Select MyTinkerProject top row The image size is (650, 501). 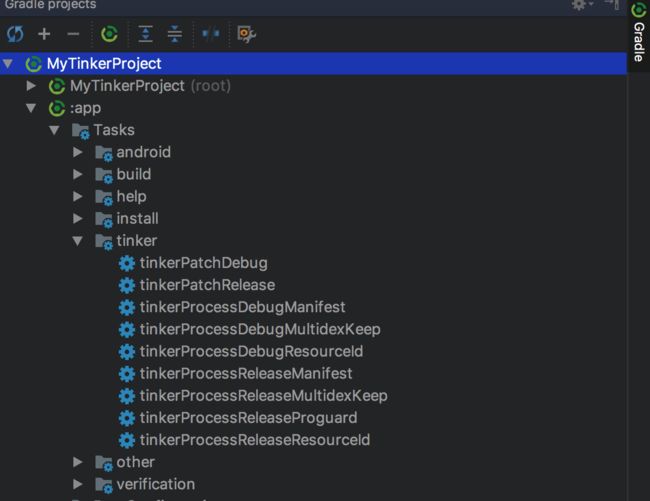(x=313, y=64)
